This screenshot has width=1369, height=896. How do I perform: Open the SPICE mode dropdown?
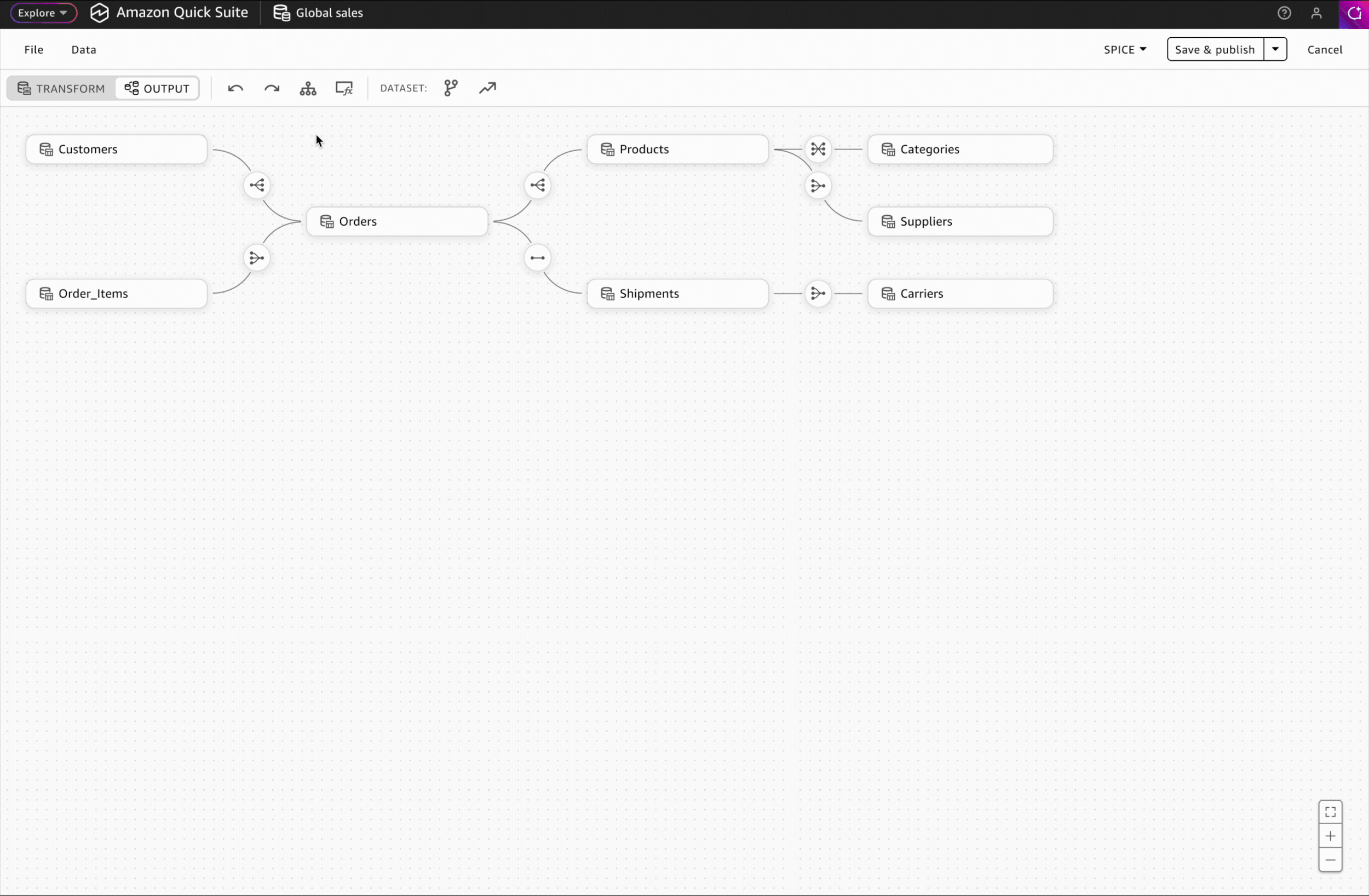[1125, 49]
